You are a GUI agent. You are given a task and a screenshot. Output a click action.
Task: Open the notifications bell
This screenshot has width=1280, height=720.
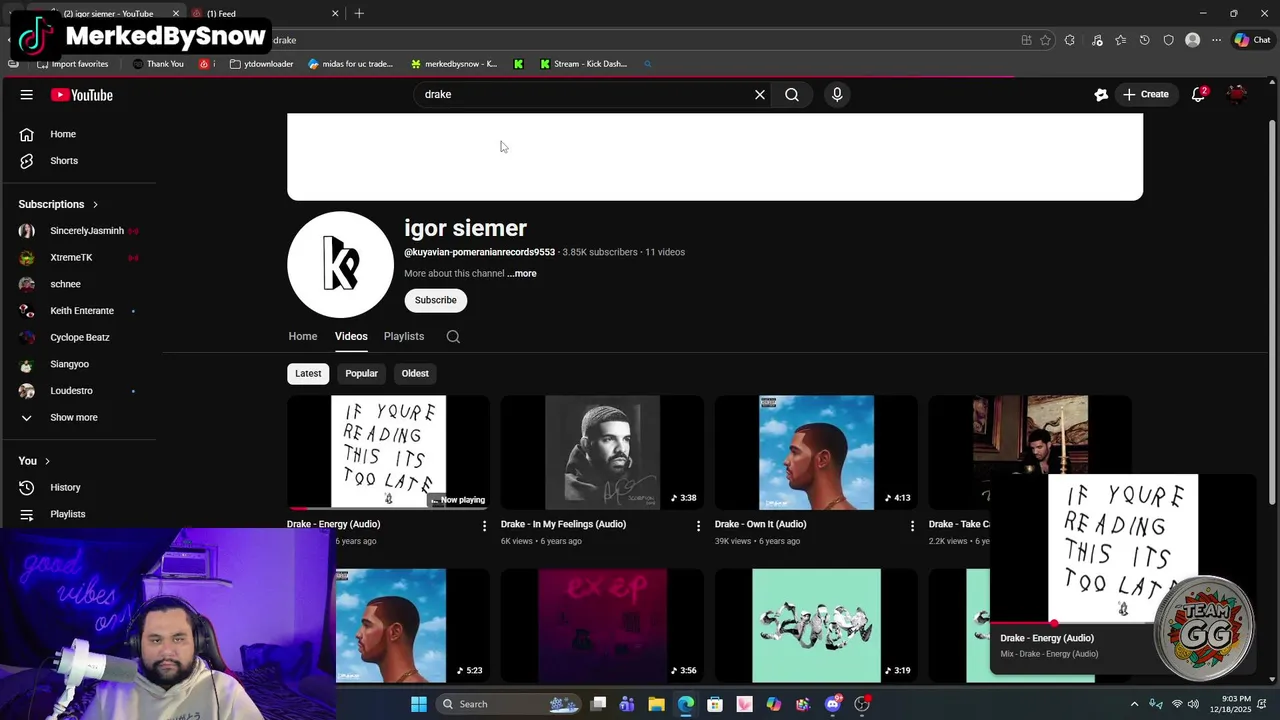(x=1198, y=95)
